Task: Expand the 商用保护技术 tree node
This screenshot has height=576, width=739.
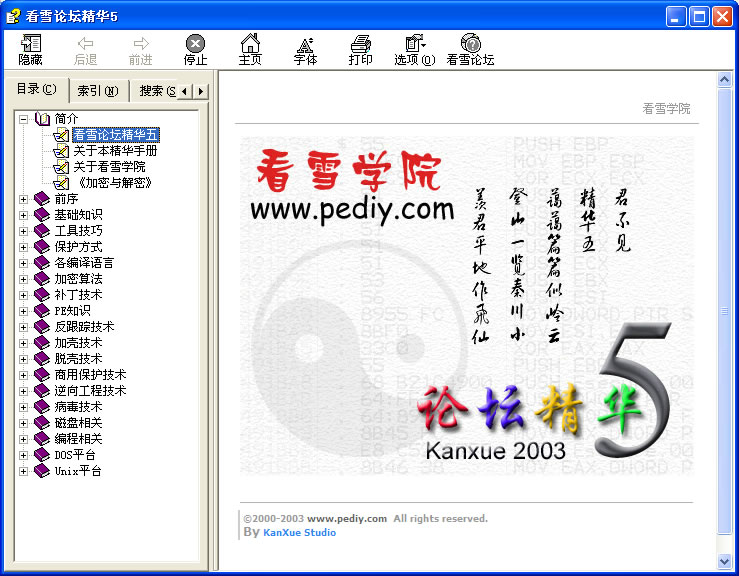Action: pyautogui.click(x=23, y=376)
